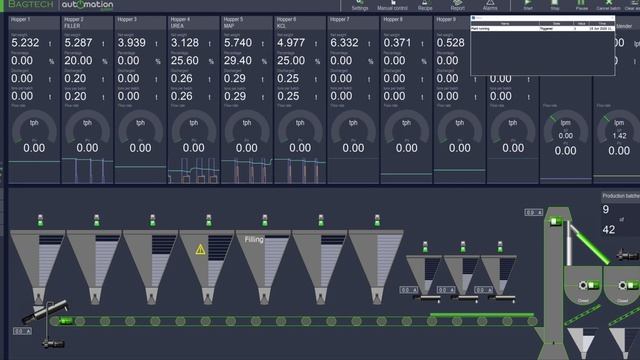Viewport: 640px width, 360px height.
Task: Click beacon light above the warning hopper
Action: click(x=209, y=220)
